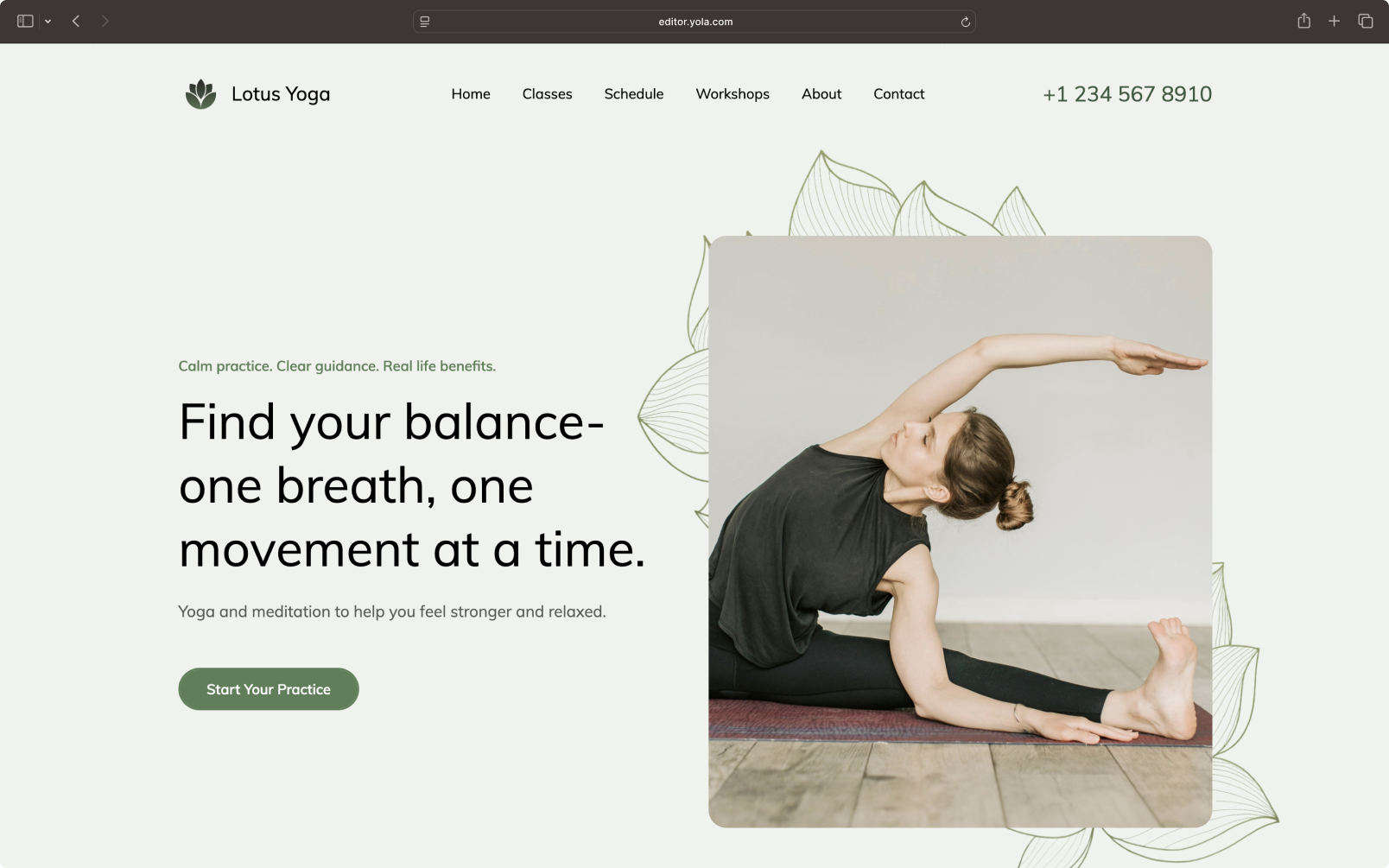Open the Classes menu item

(x=547, y=94)
